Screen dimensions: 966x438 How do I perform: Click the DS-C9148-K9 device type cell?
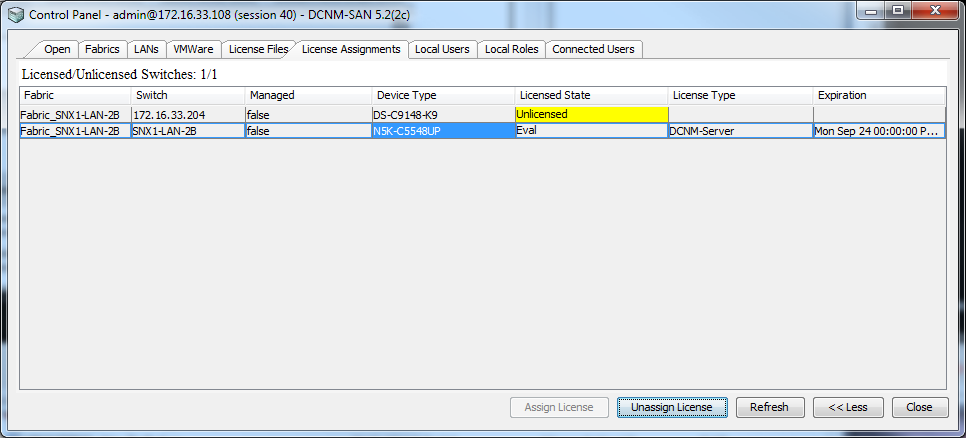(444, 115)
